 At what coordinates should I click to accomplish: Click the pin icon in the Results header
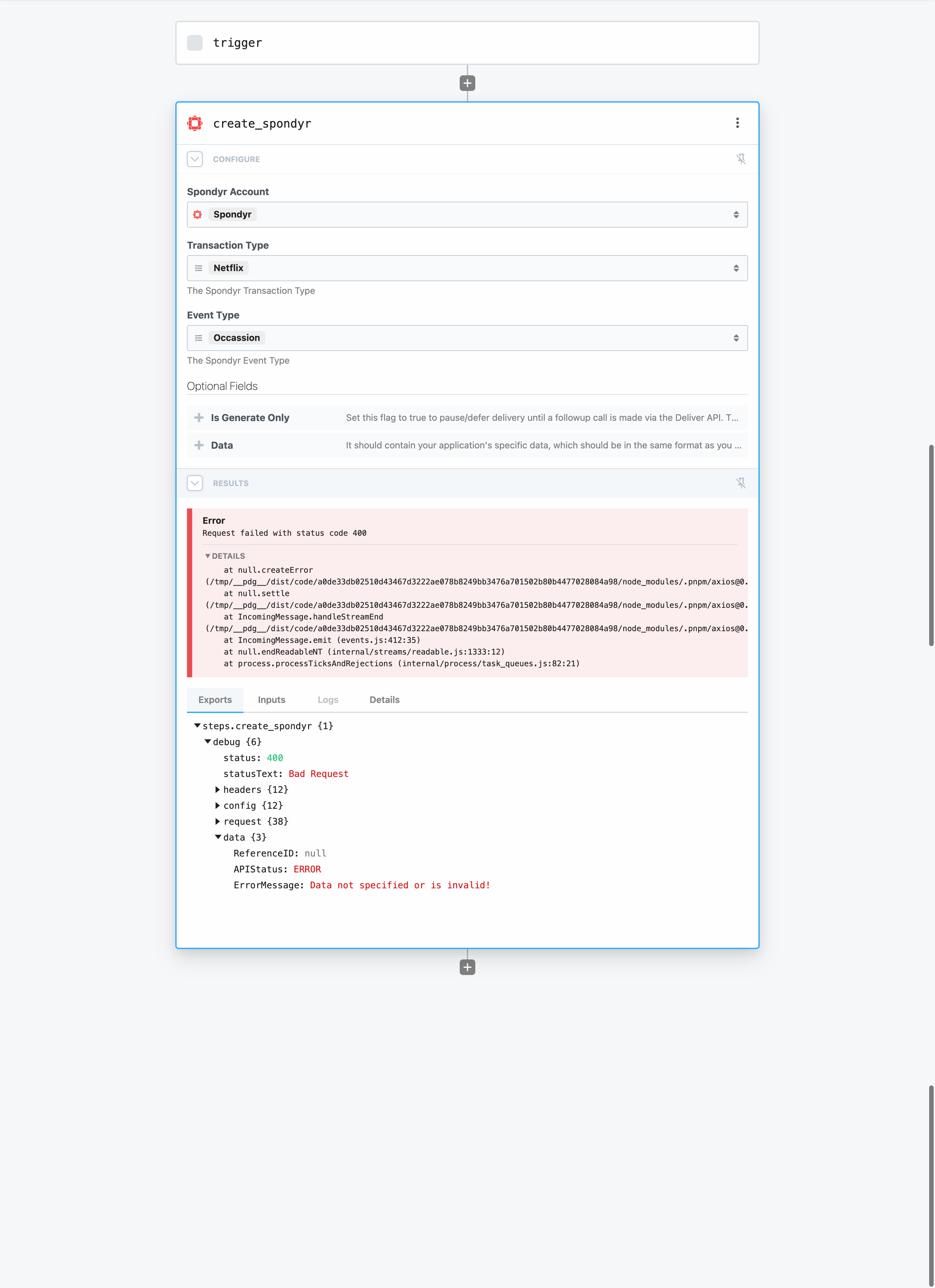741,483
